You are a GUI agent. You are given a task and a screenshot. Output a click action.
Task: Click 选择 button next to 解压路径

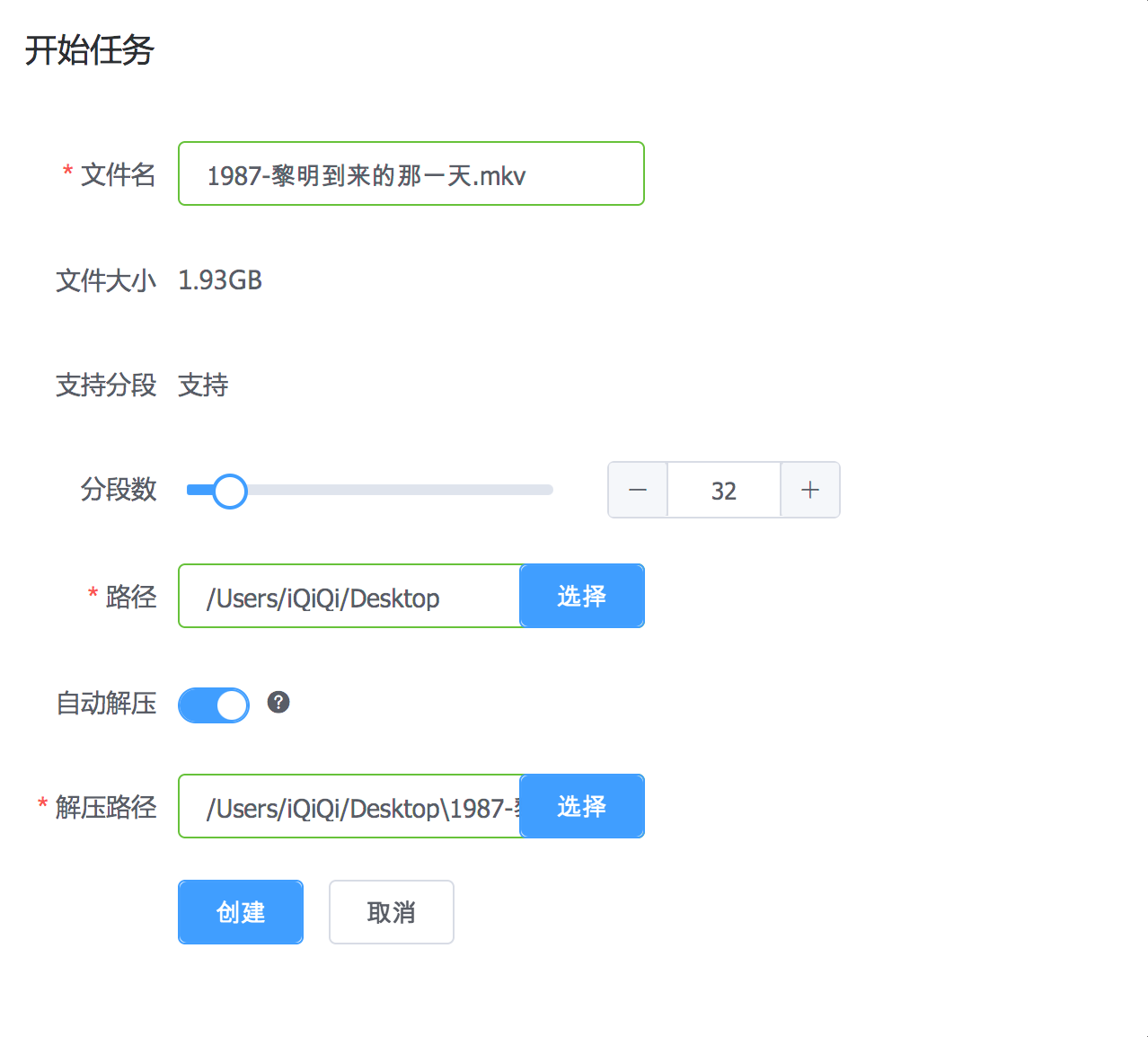582,806
